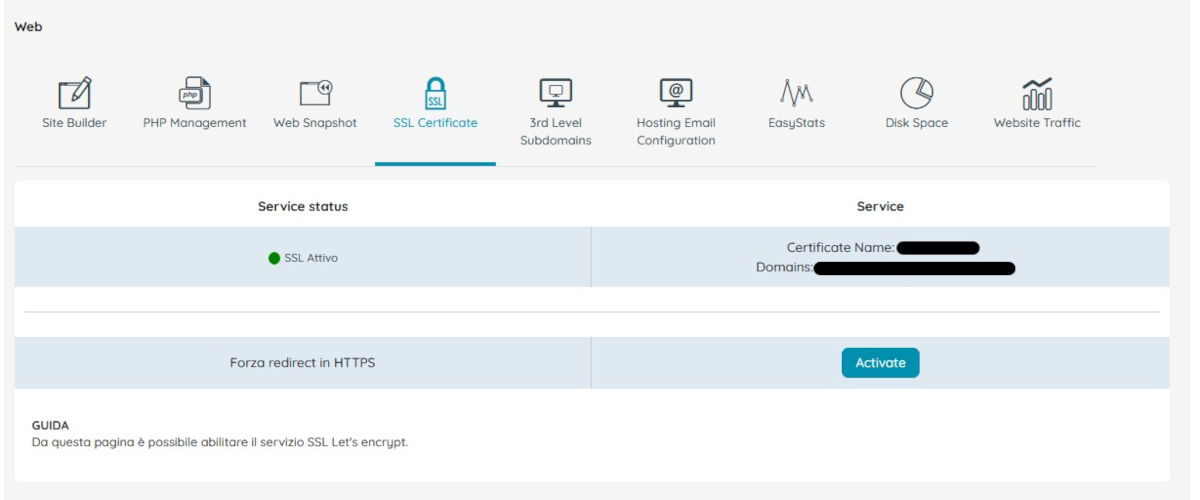This screenshot has height=500, width=1200.
Task: Click the SSL padlock icon
Action: pyautogui.click(x=435, y=93)
